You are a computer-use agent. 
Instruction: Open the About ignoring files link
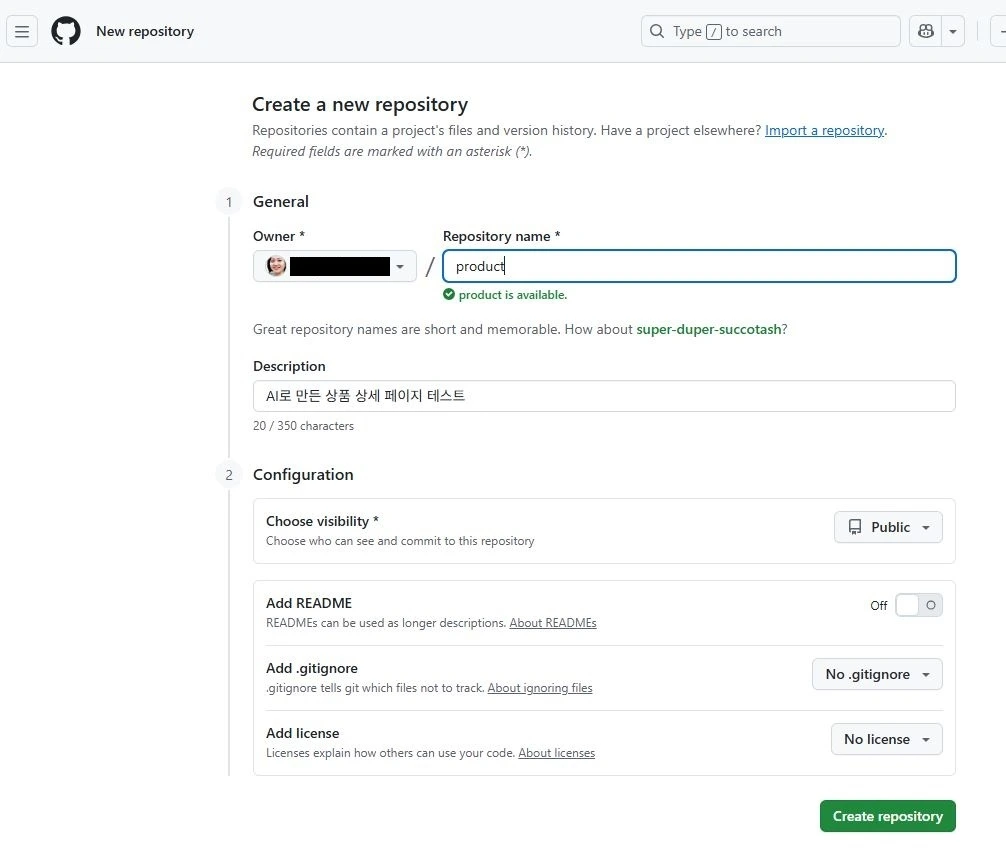[x=540, y=688]
